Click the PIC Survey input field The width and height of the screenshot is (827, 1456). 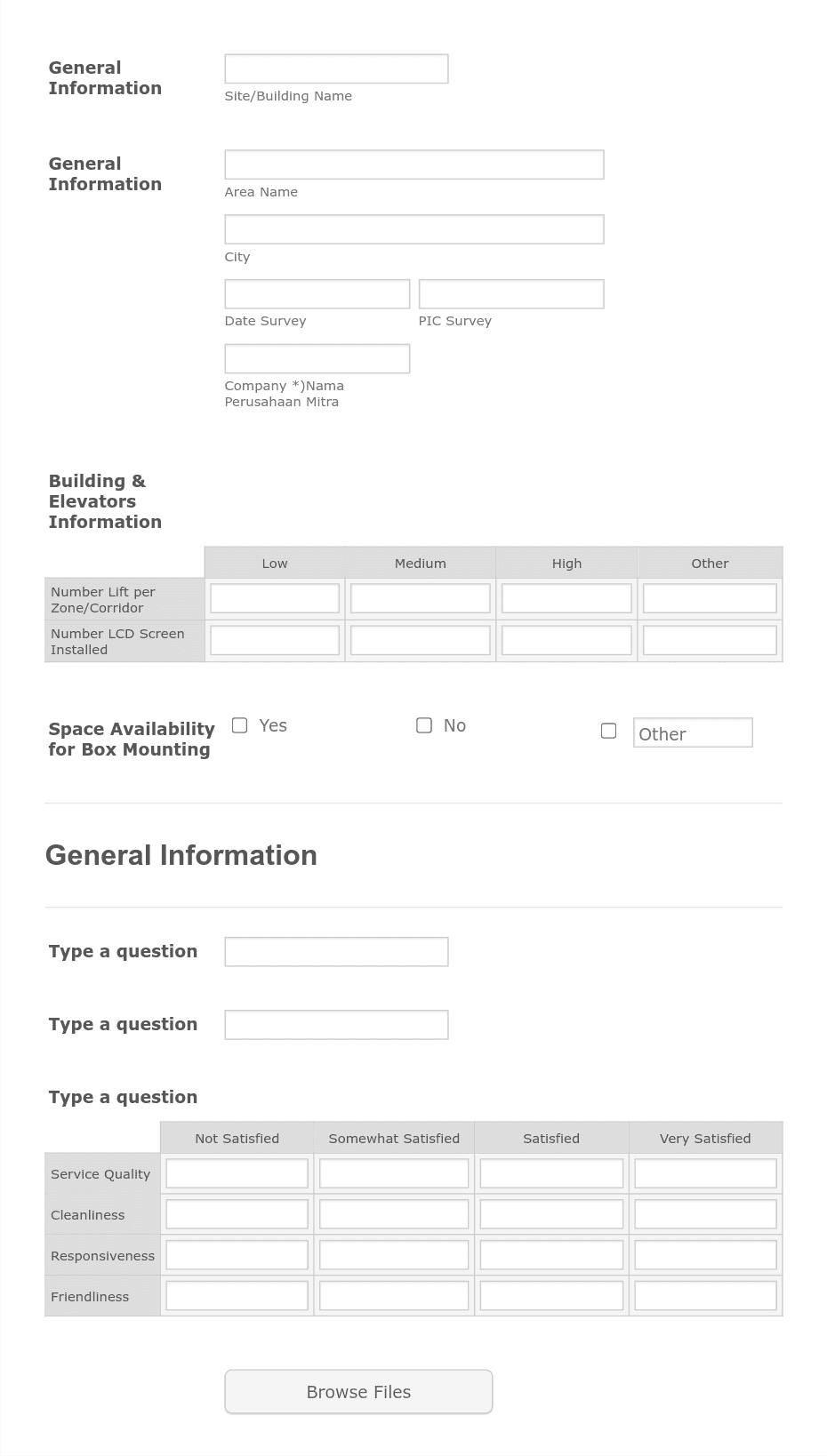tap(511, 293)
